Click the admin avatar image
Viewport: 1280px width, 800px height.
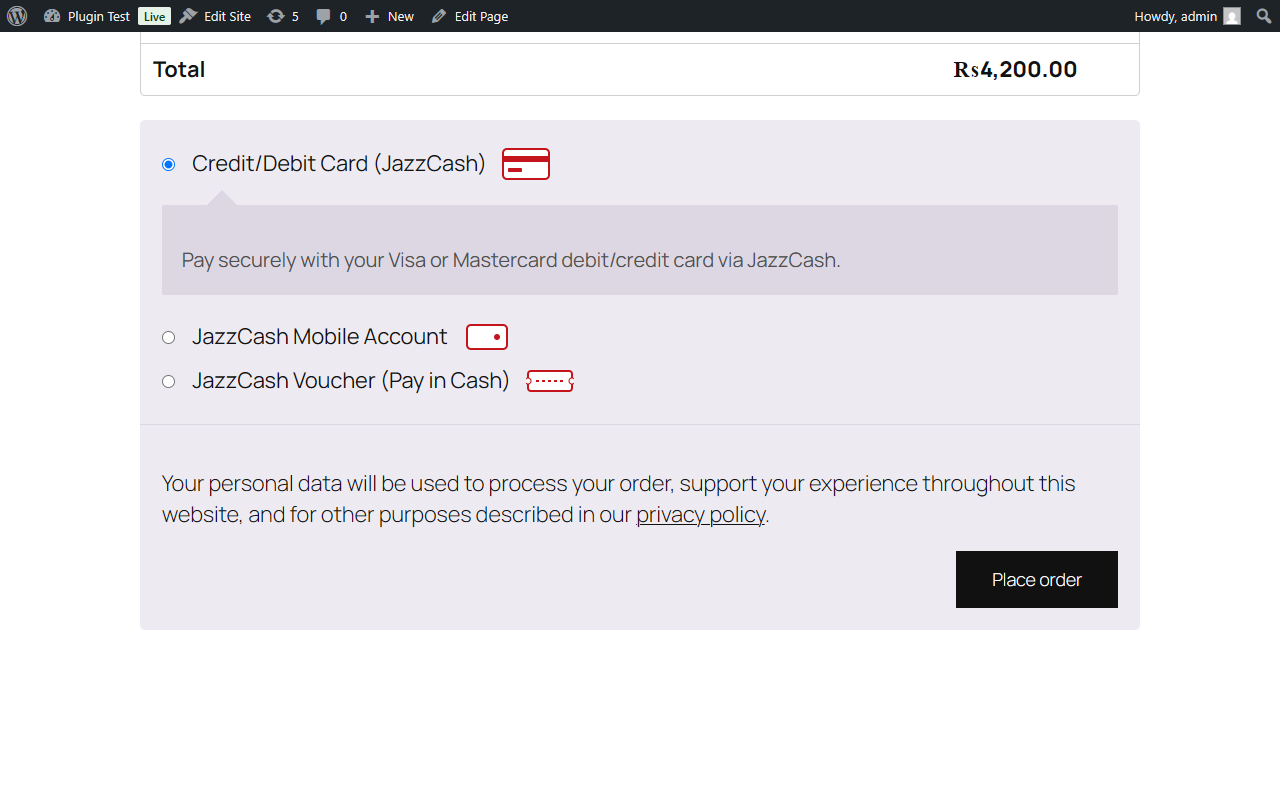point(1232,16)
